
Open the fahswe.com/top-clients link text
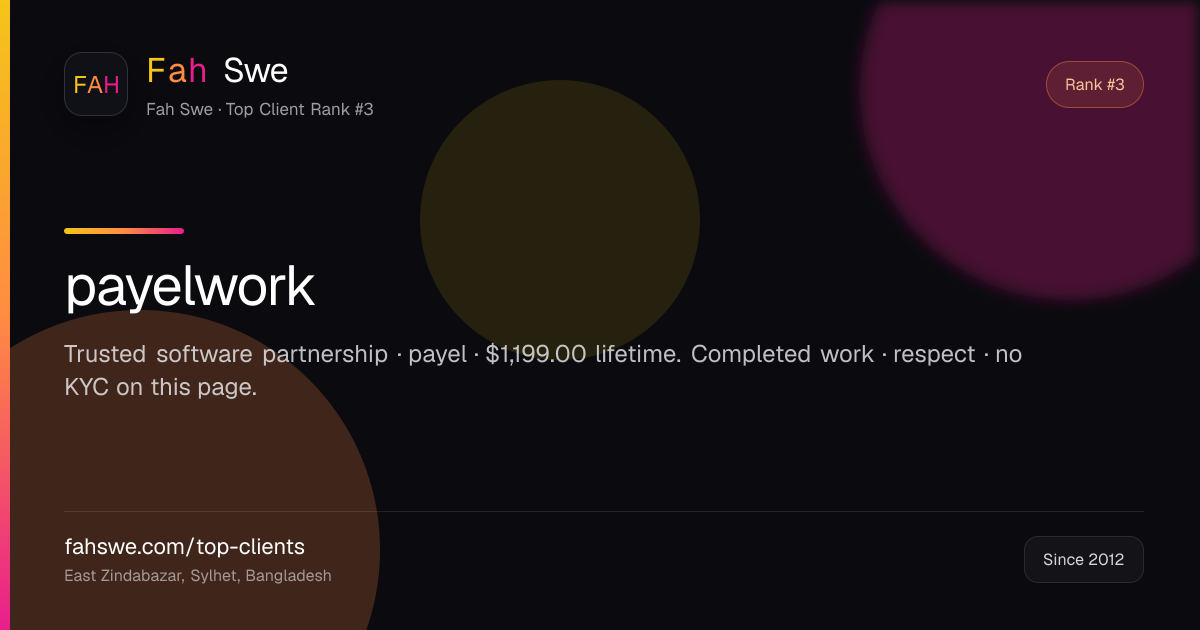[184, 547]
